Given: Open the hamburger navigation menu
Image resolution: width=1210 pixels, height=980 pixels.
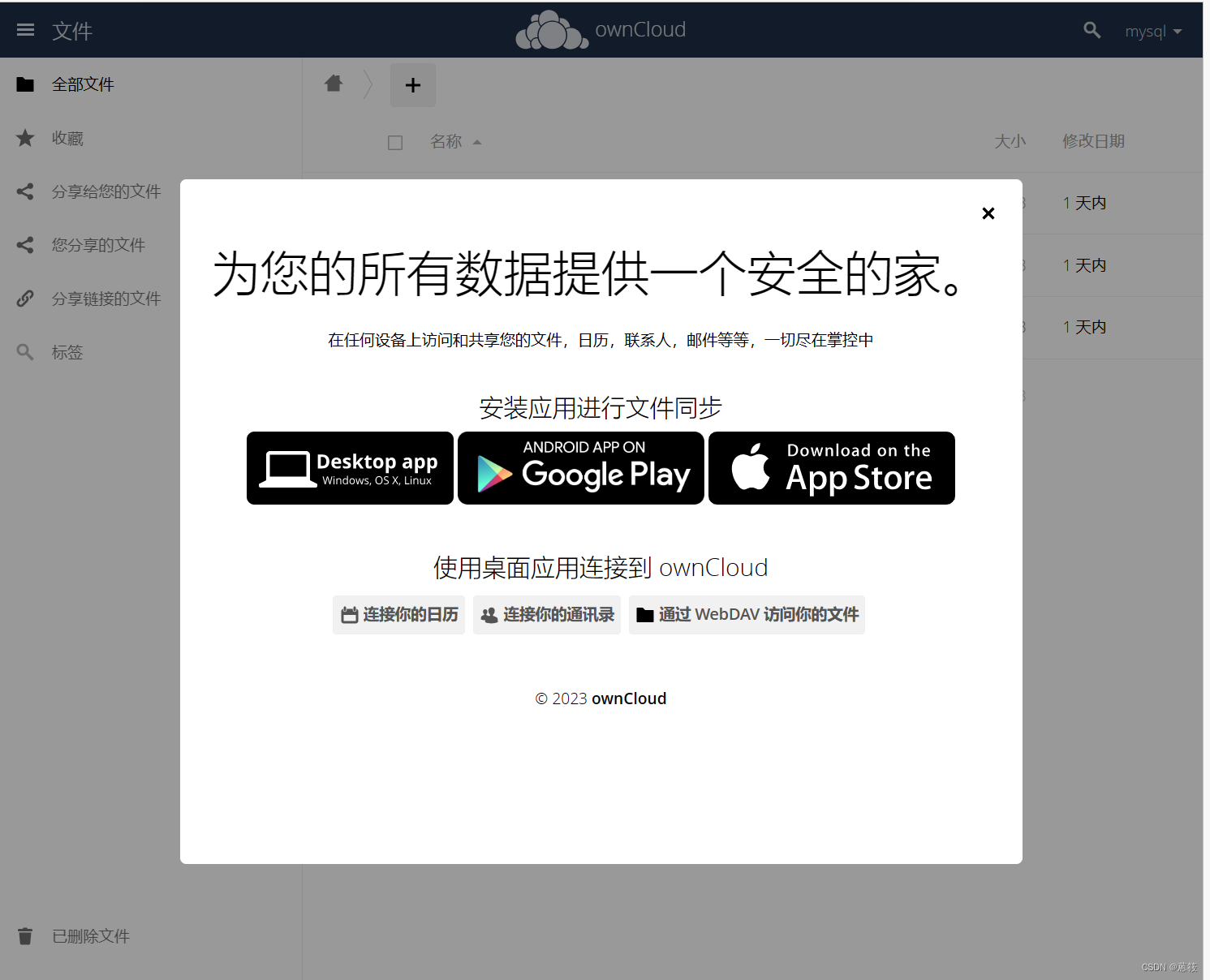Looking at the screenshot, I should (x=25, y=29).
